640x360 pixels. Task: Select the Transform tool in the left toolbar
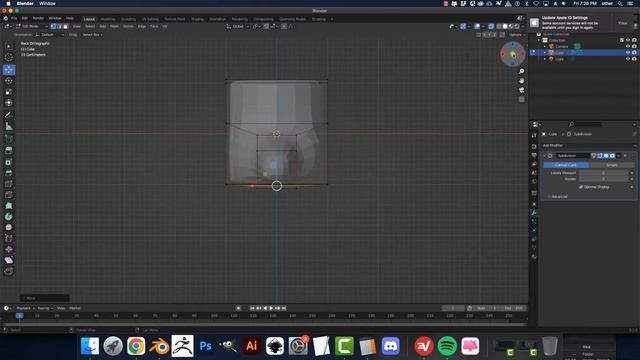pyautogui.click(x=9, y=103)
